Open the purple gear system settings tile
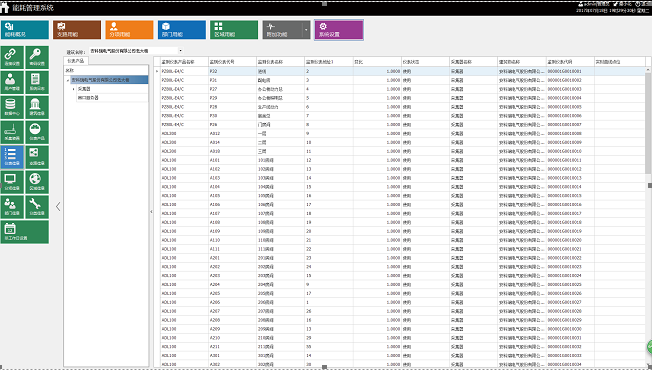Screen dimensions: 652x371 (x=339, y=30)
